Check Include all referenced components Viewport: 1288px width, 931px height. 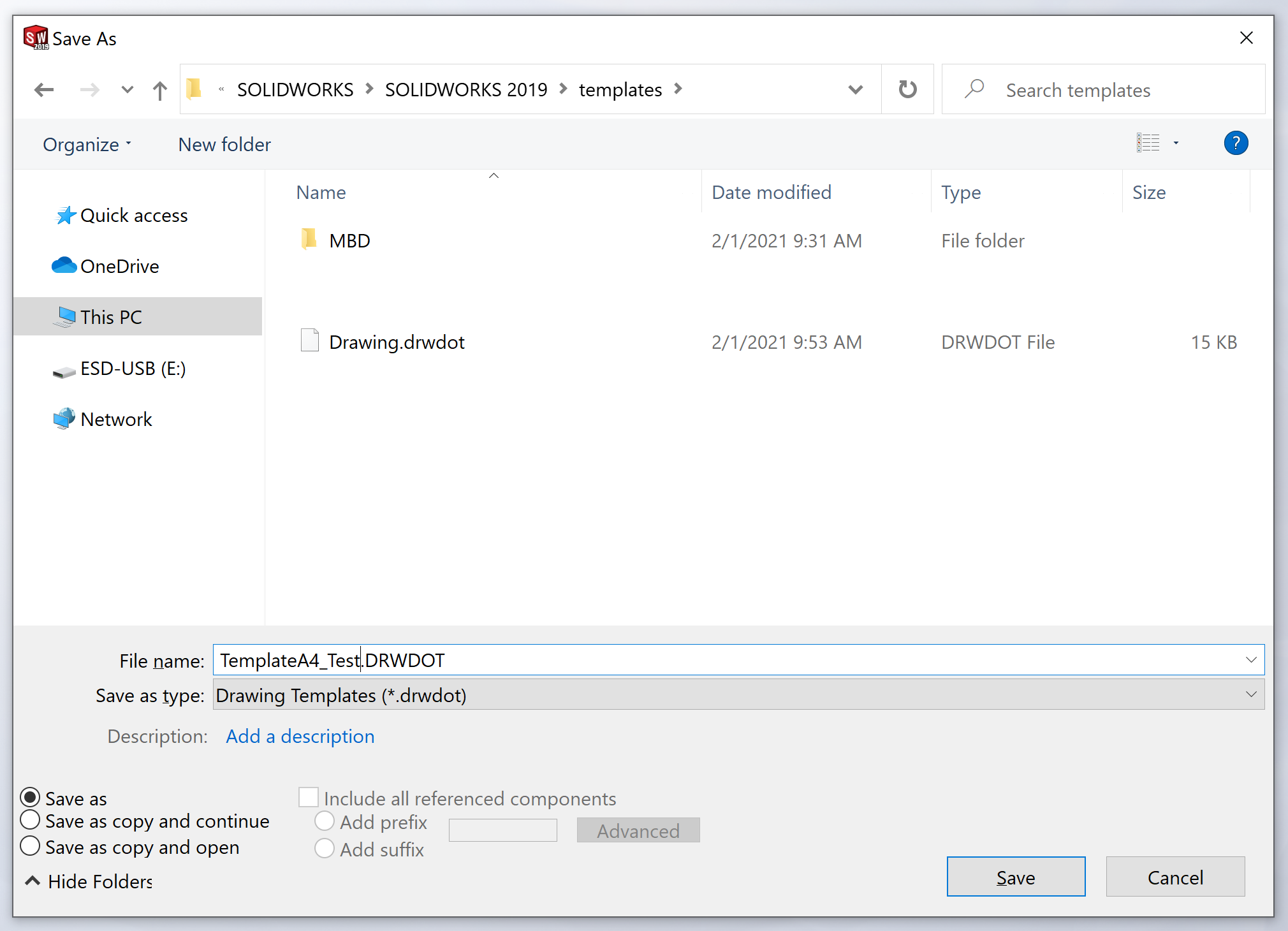[309, 797]
